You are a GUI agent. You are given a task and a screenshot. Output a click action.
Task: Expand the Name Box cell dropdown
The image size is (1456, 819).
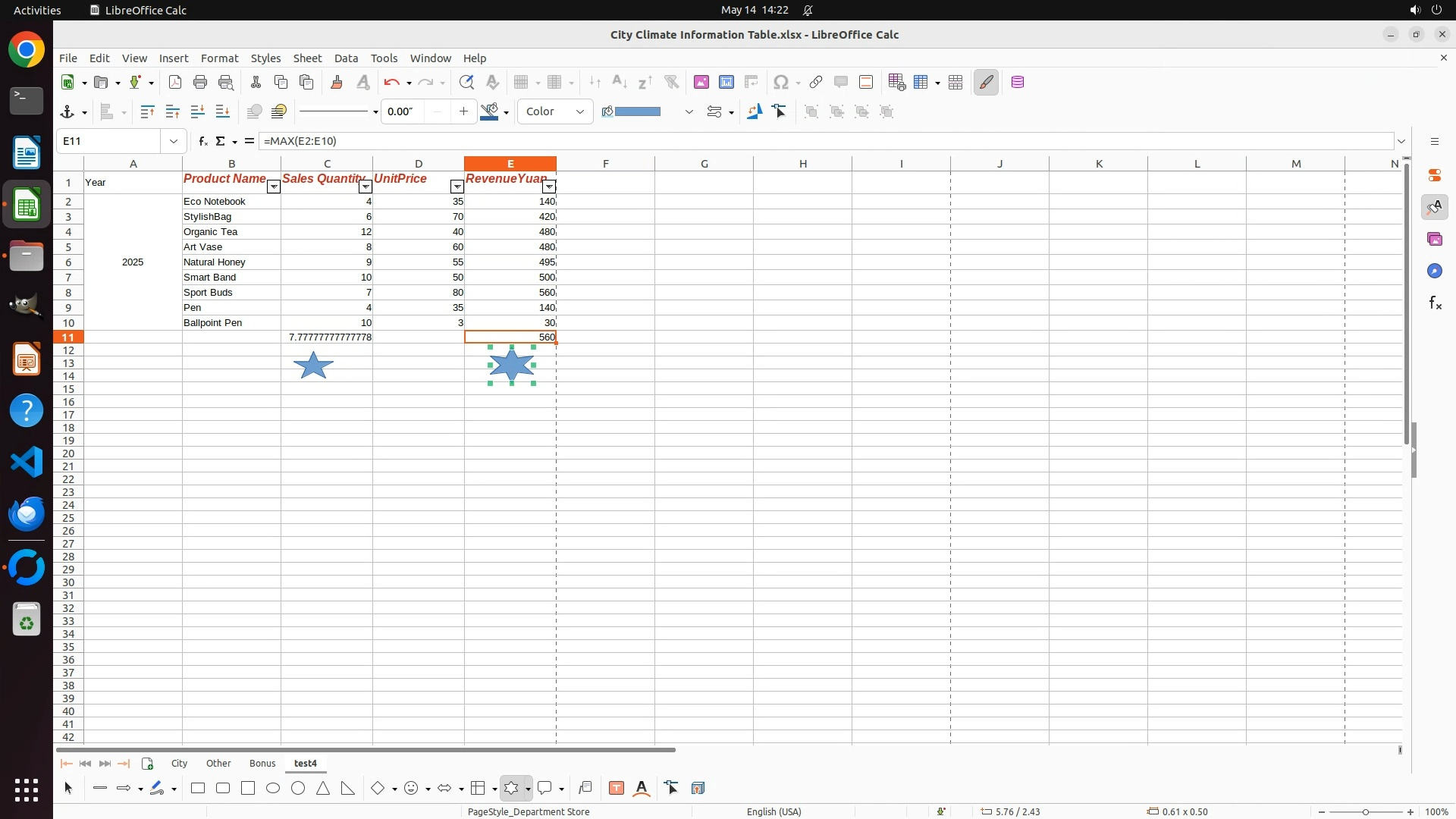(174, 141)
